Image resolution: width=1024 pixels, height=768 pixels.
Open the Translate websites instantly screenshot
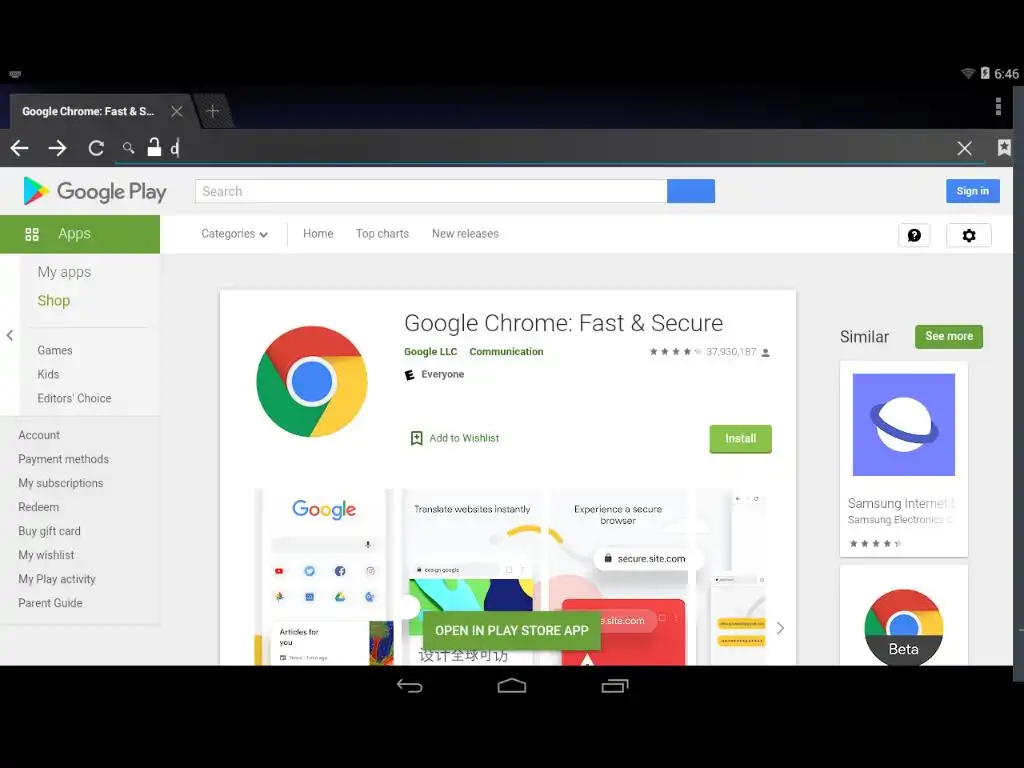tap(472, 577)
